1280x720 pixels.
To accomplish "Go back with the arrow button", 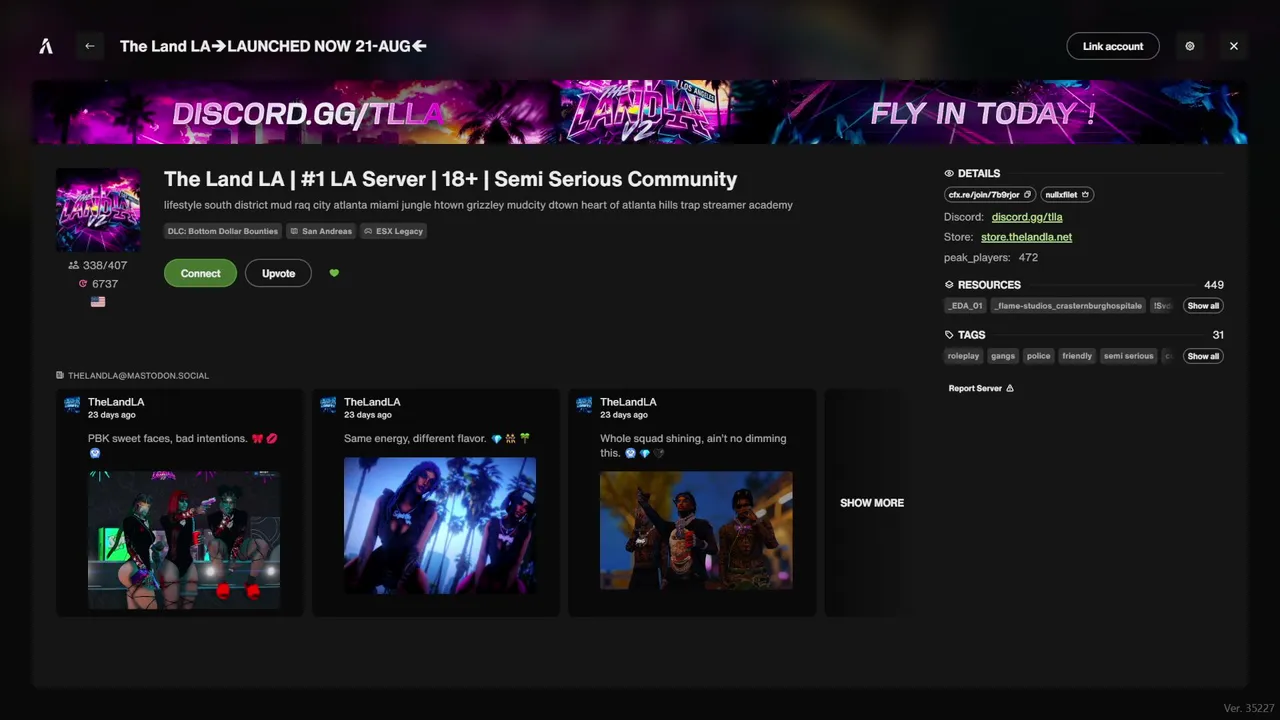I will (x=90, y=46).
